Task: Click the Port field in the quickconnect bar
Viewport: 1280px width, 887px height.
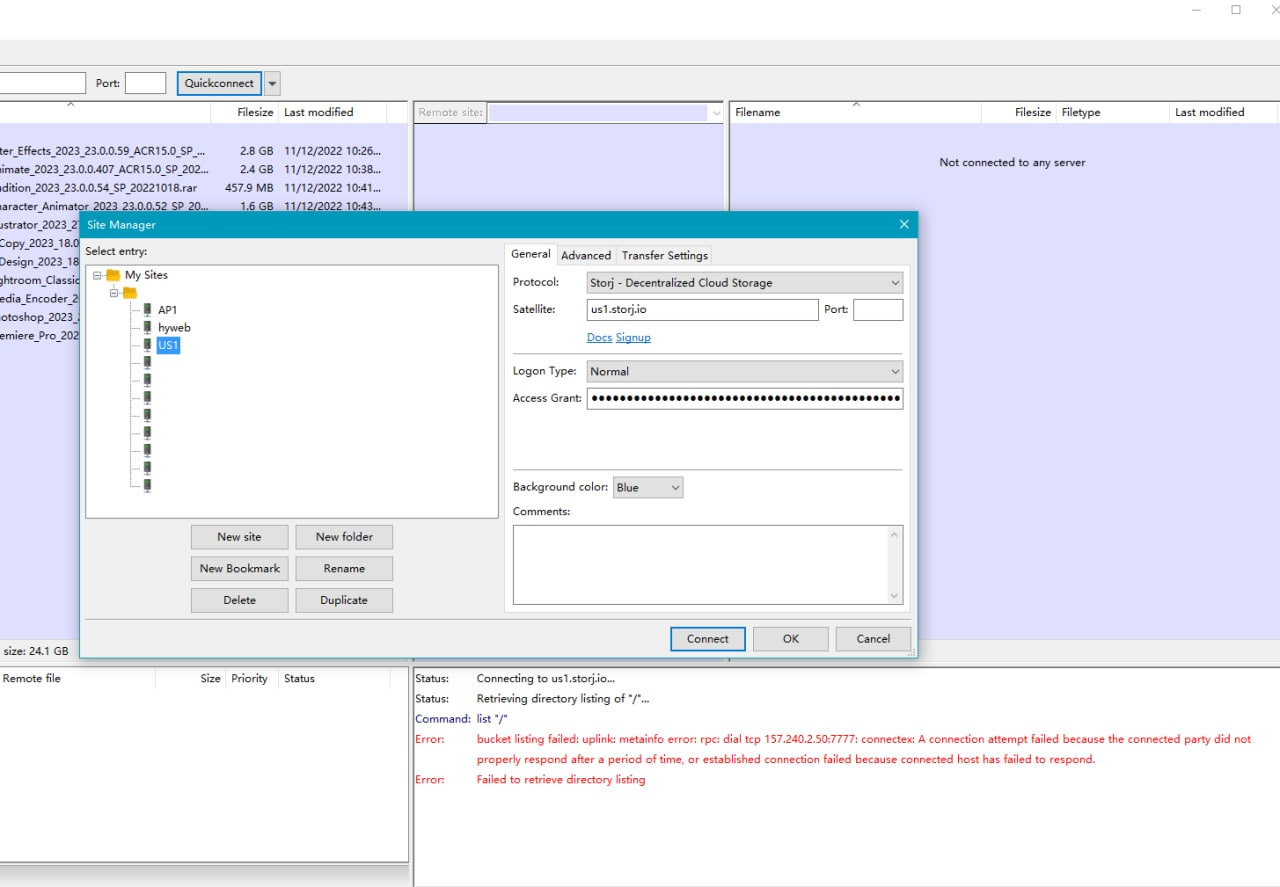Action: (146, 83)
